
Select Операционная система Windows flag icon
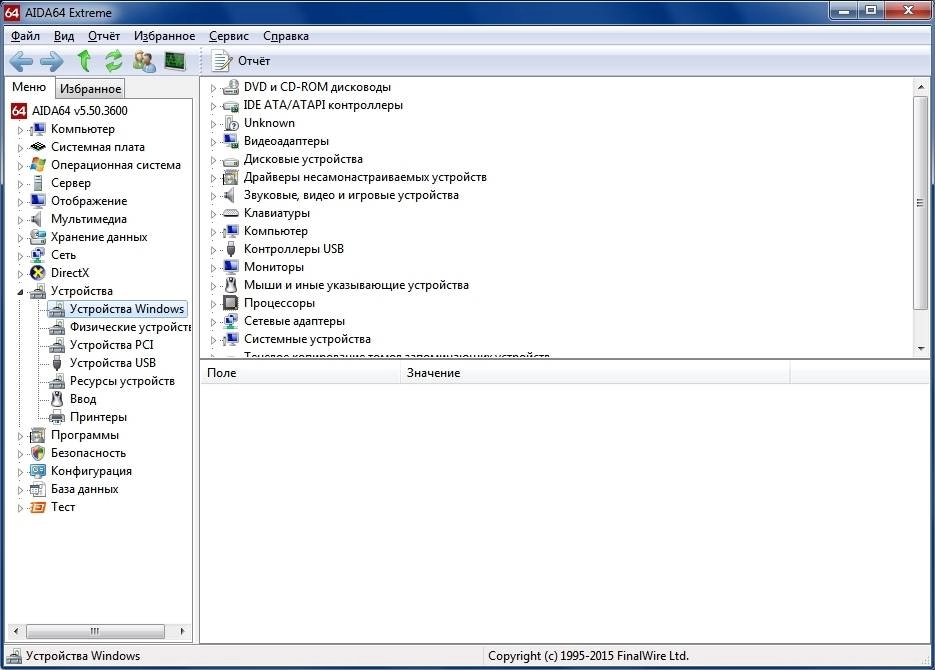[x=38, y=165]
